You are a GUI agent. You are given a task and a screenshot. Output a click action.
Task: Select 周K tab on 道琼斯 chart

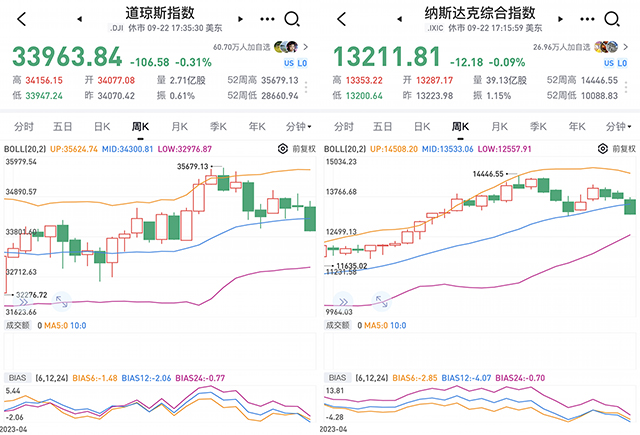coord(140,127)
